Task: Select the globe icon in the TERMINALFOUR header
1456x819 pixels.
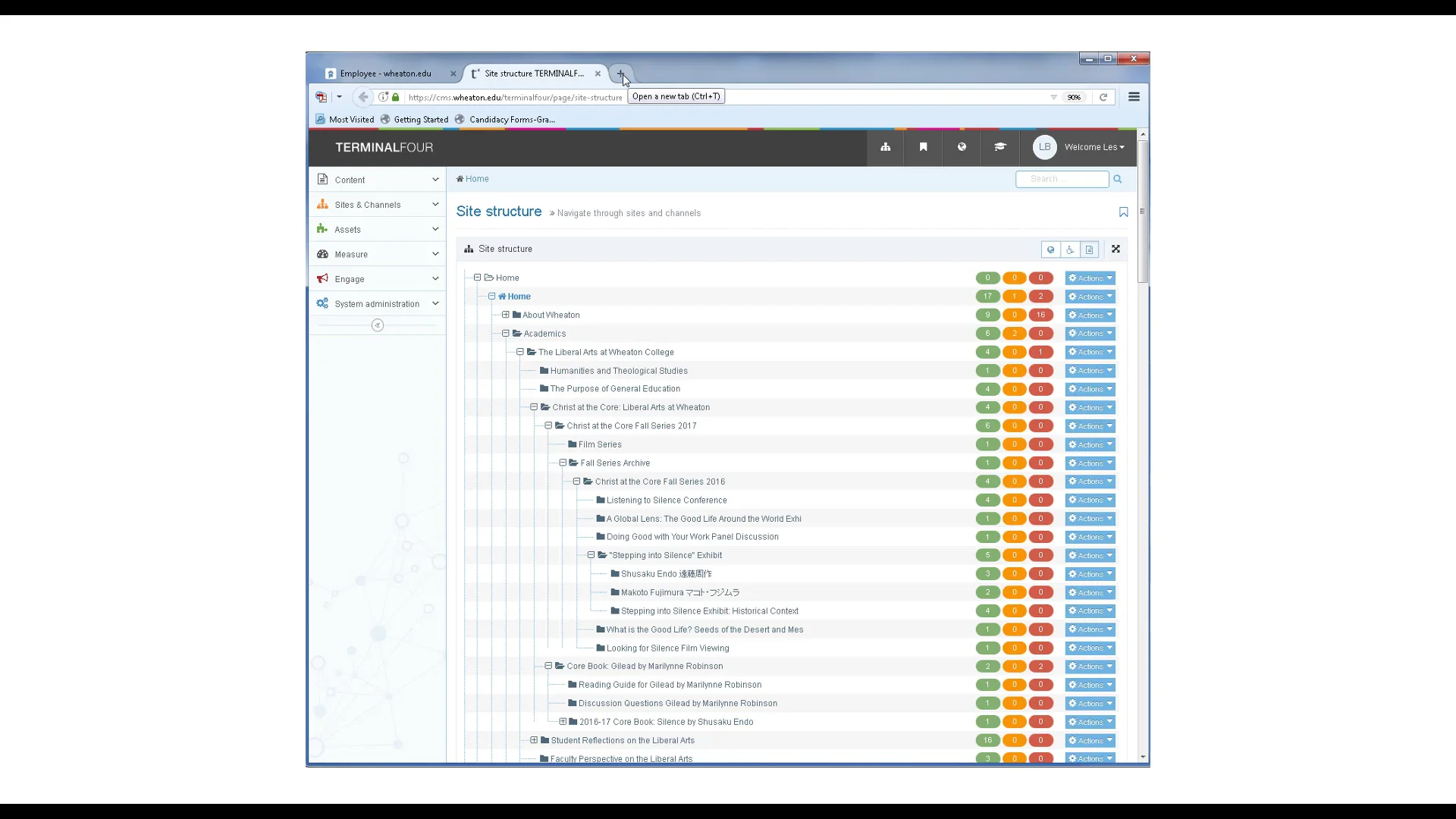Action: (962, 147)
